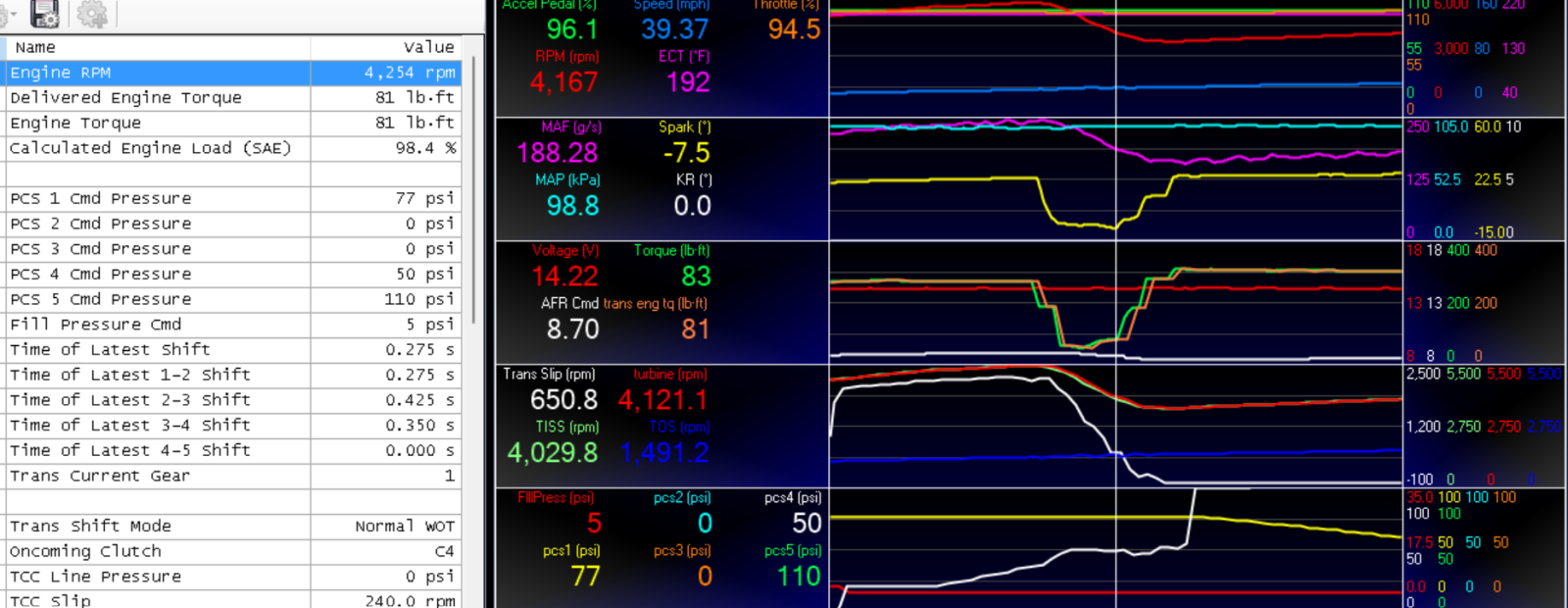Select the Fill Pressure Cmd row
Viewport: 1568px width, 608px height.
tap(233, 325)
